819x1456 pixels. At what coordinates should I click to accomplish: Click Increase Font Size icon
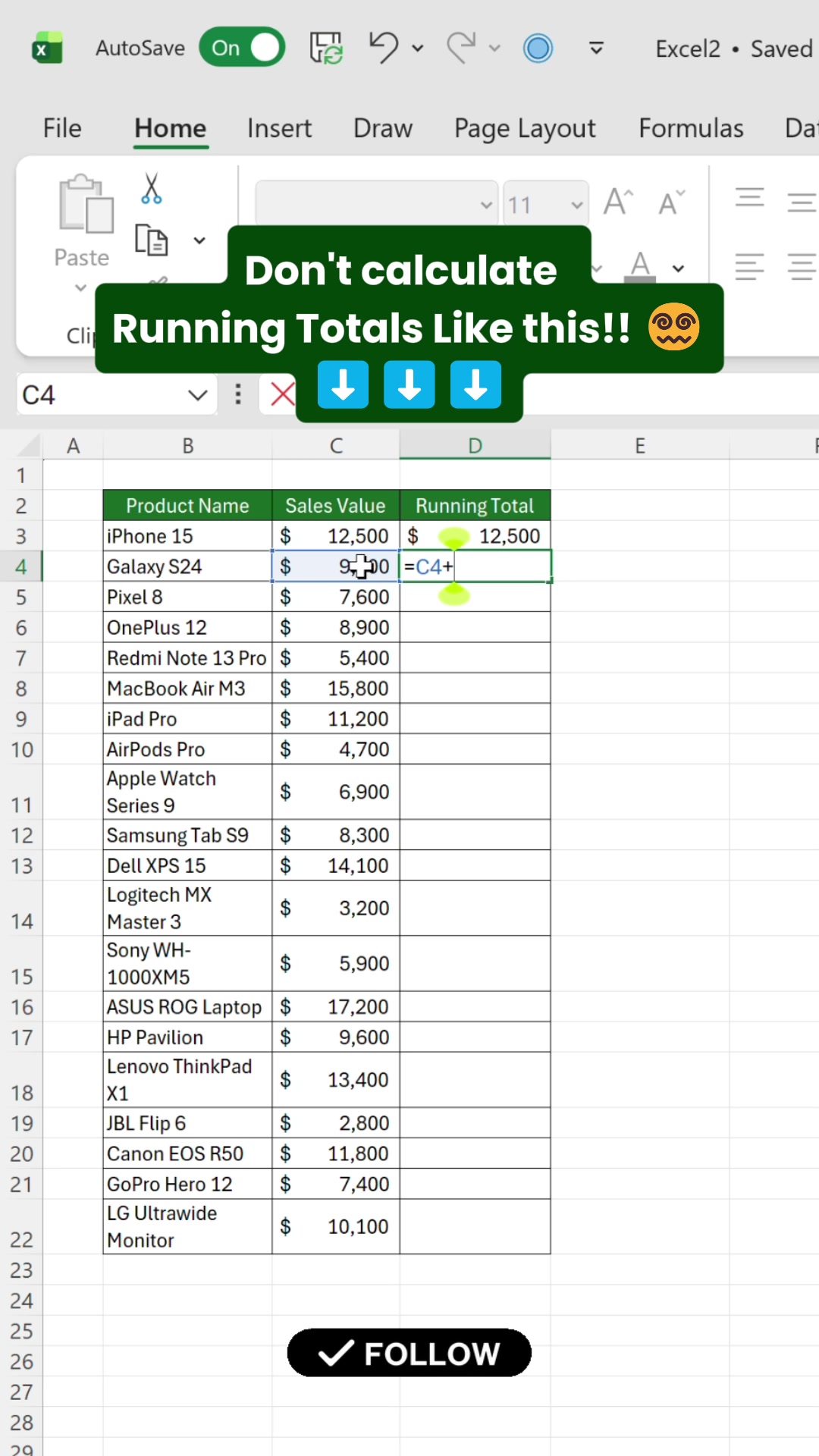coord(619,202)
